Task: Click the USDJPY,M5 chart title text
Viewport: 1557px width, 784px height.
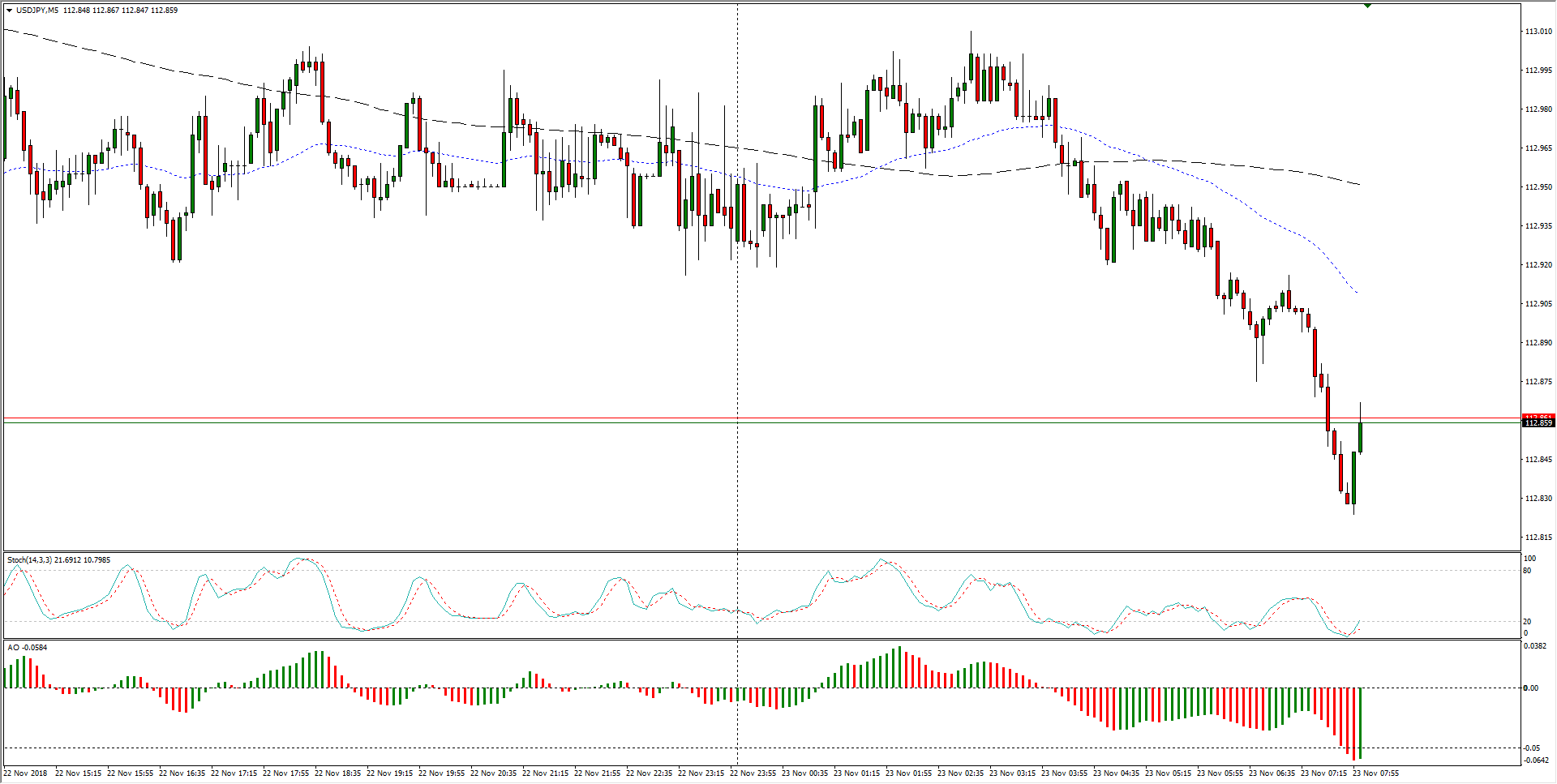Action: [37, 11]
